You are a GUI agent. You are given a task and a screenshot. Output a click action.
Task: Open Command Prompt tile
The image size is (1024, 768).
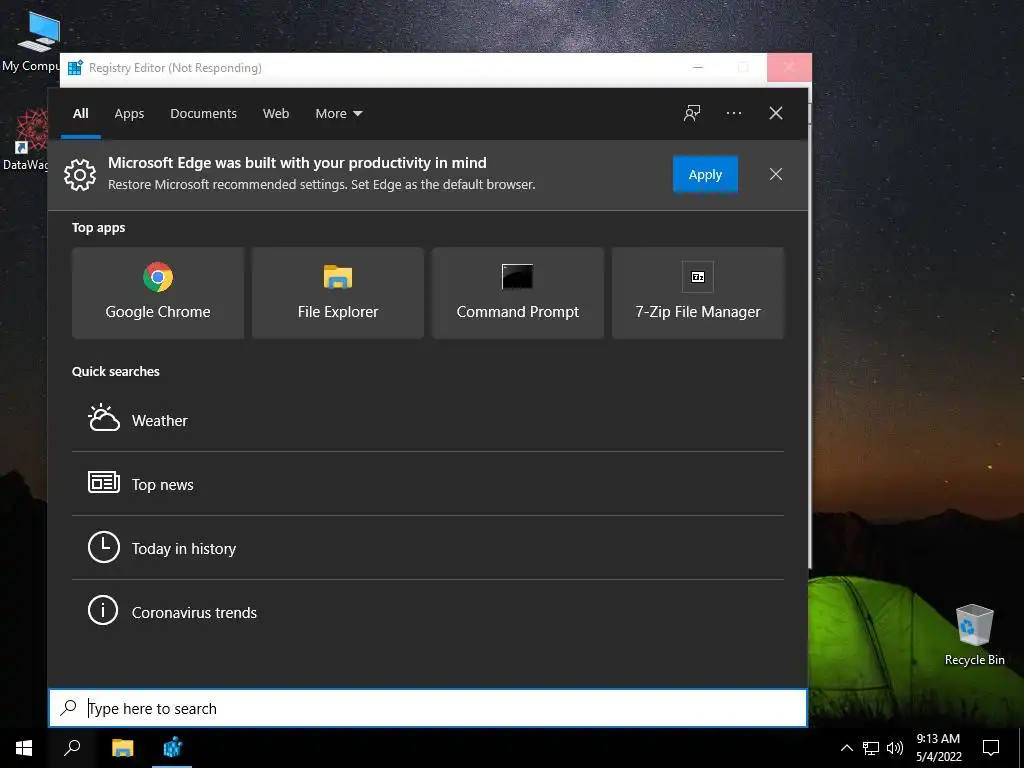[518, 293]
